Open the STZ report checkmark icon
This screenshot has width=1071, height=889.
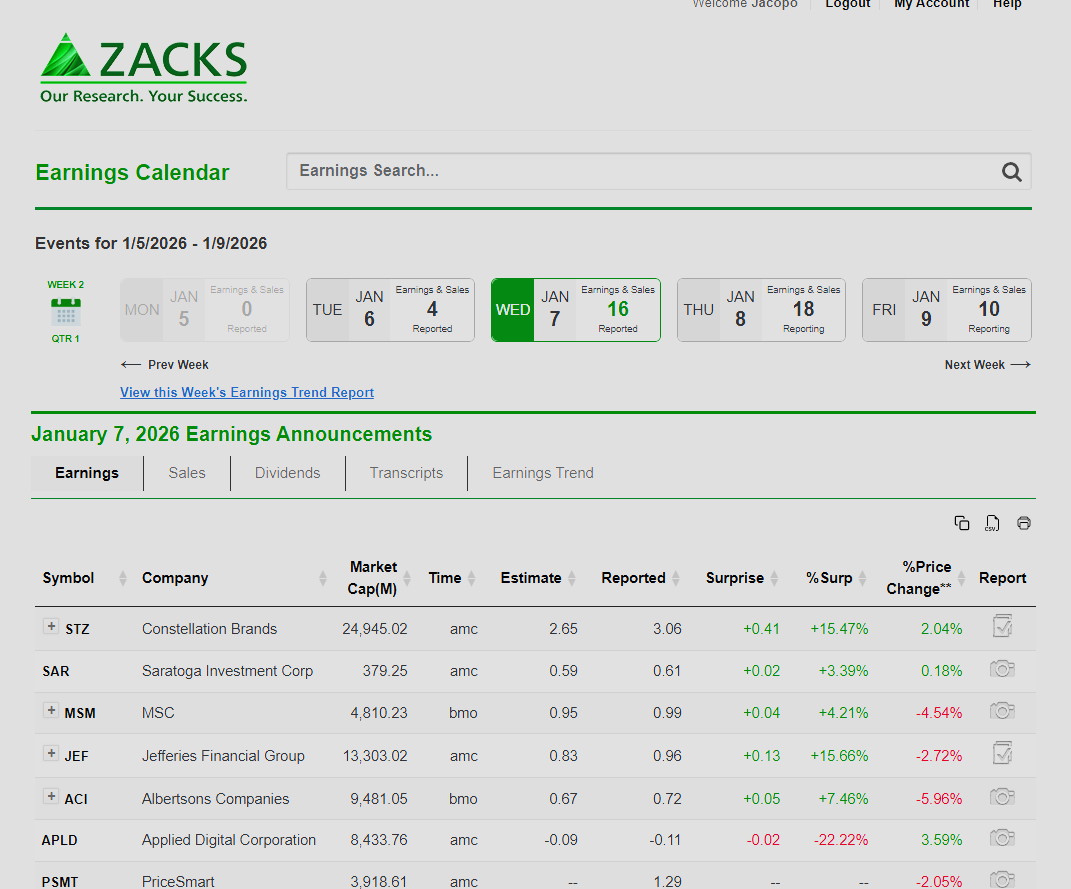tap(1002, 626)
